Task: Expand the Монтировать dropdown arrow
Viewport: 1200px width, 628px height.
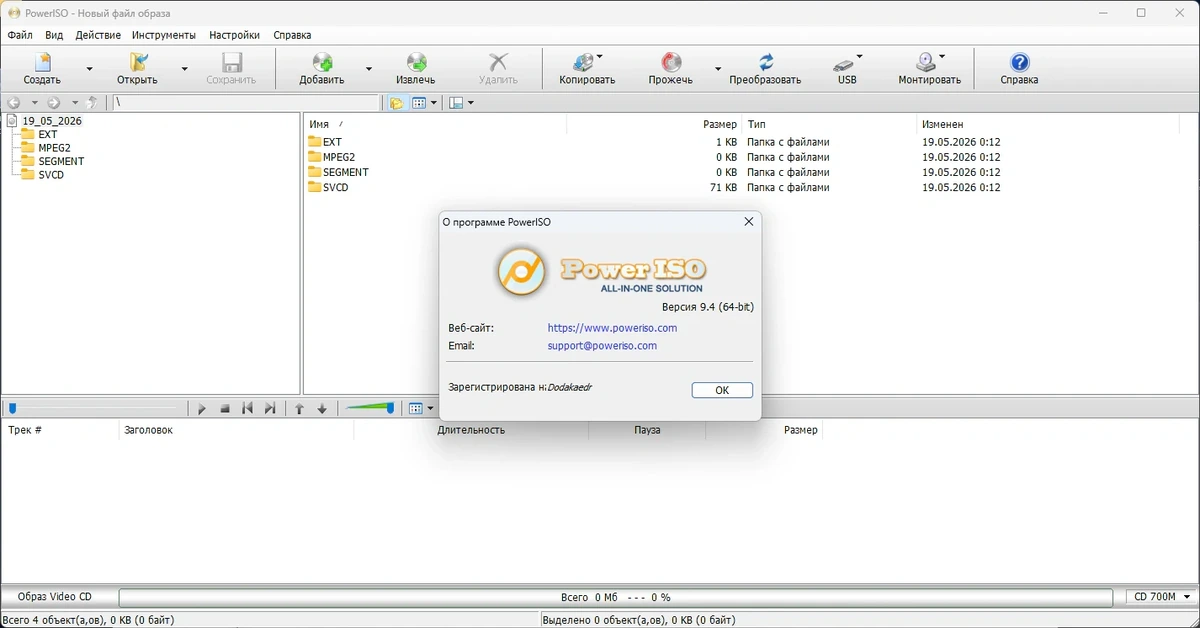Action: [x=942, y=57]
